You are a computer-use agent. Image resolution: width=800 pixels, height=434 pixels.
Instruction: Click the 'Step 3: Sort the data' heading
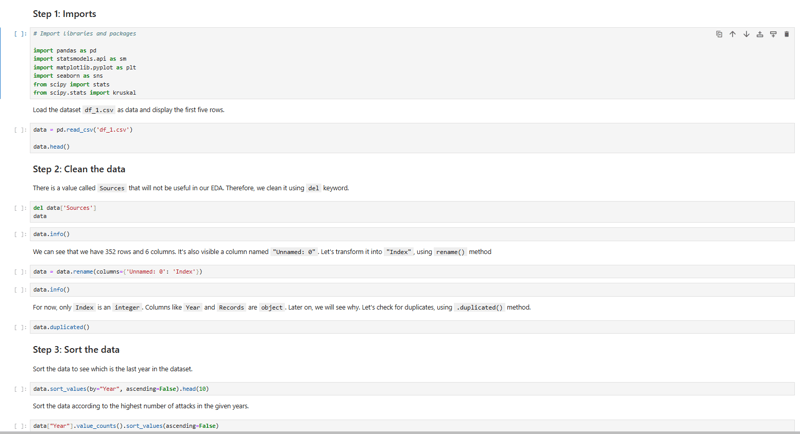click(76, 349)
